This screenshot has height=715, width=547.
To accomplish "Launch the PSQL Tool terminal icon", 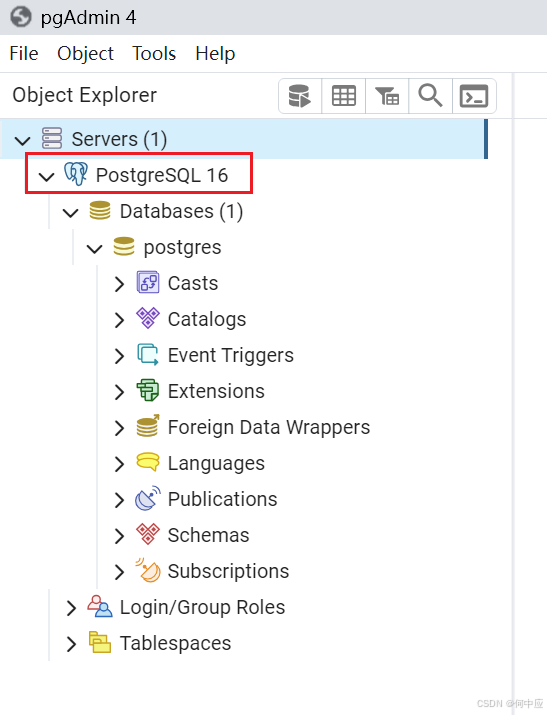I will click(474, 96).
